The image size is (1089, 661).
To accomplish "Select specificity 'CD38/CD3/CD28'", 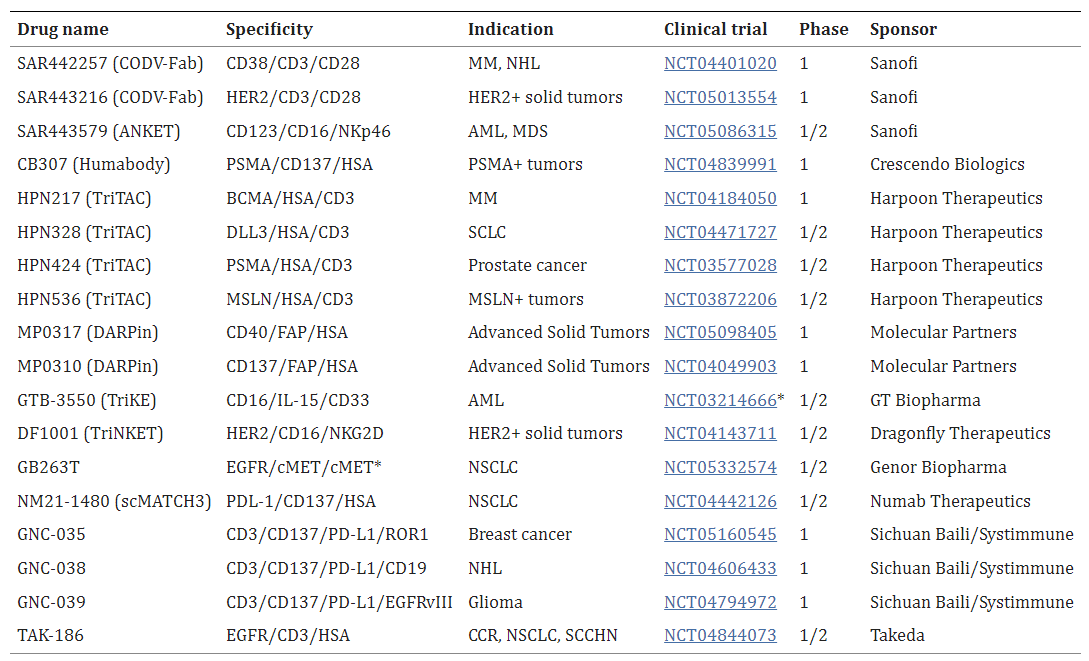I will 293,63.
